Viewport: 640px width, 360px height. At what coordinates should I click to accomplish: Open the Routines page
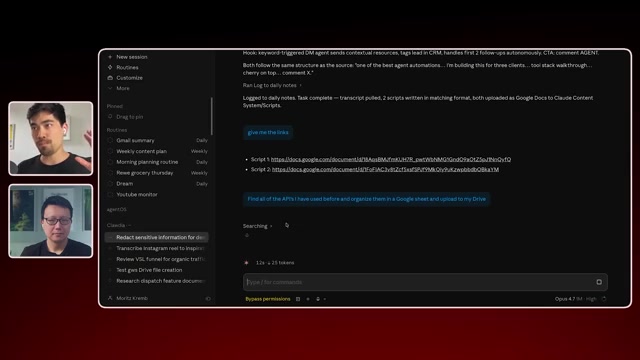pos(127,67)
